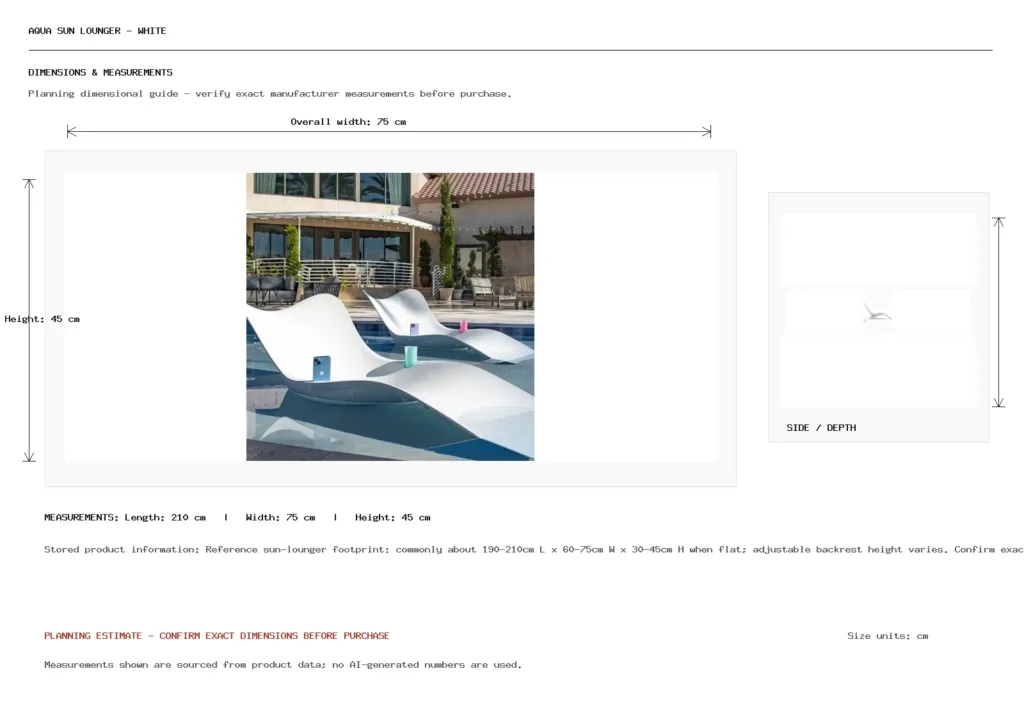Image resolution: width=1024 pixels, height=717 pixels.
Task: Click the top arrowhead of side depth line
Action: pyautogui.click(x=999, y=222)
